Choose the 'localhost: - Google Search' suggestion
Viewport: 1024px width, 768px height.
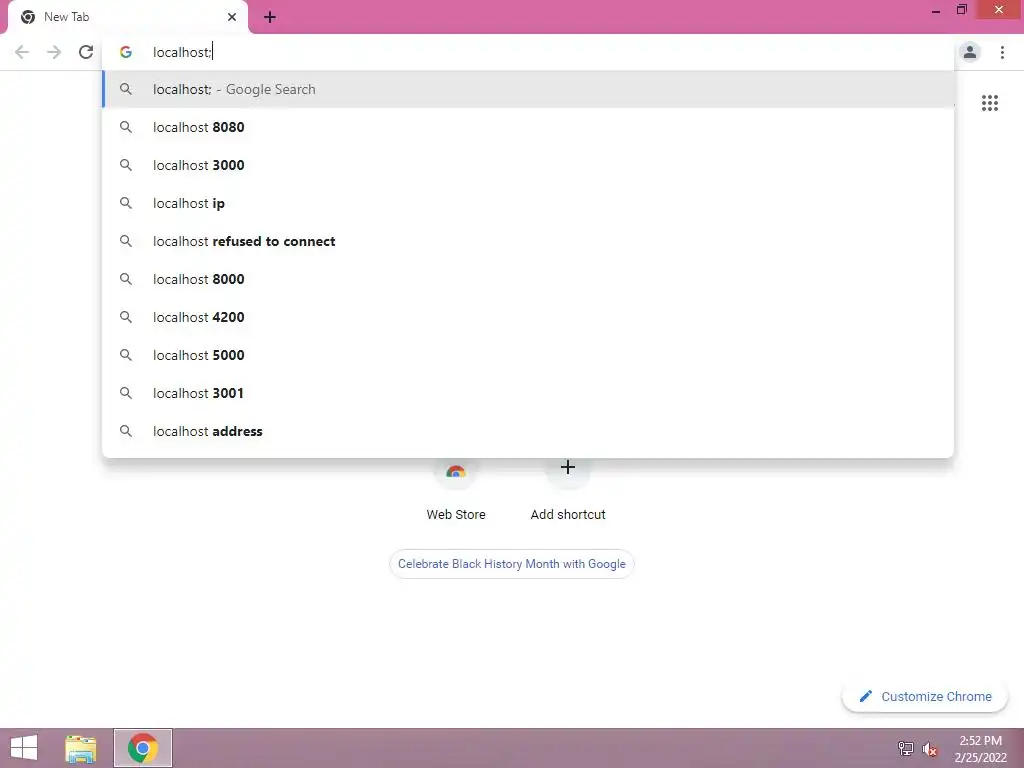528,89
